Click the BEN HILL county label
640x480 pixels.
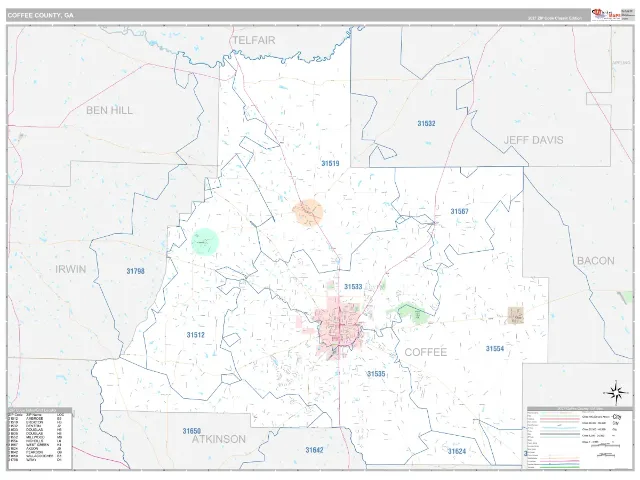click(109, 110)
